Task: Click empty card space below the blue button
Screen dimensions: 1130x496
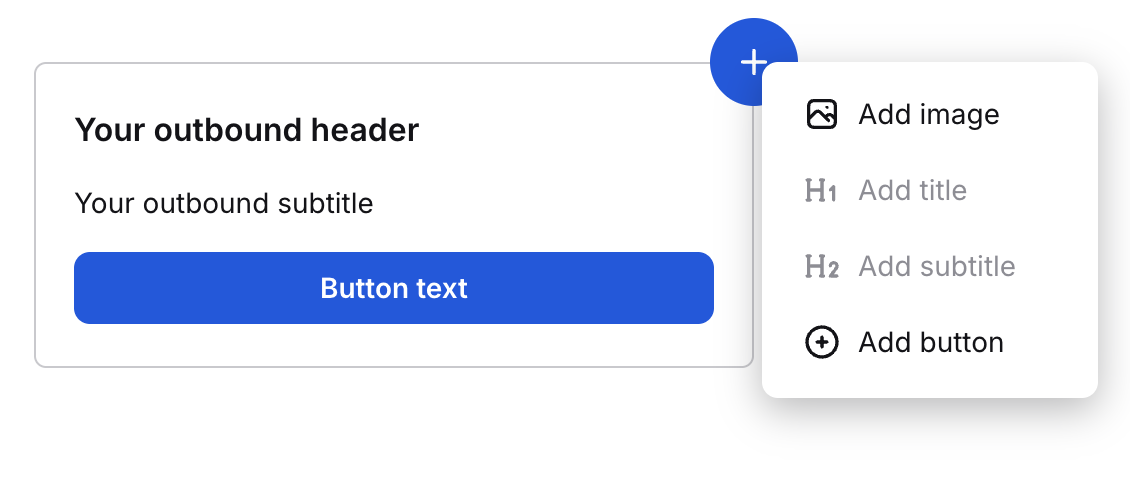Action: coord(393,345)
